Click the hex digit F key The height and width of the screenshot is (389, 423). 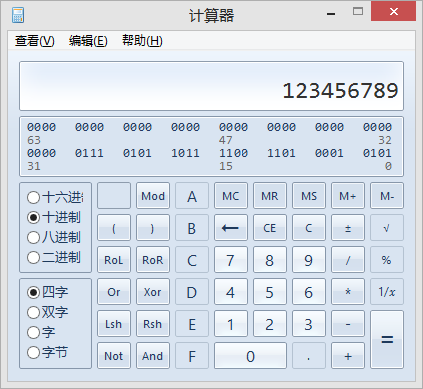pos(192,356)
